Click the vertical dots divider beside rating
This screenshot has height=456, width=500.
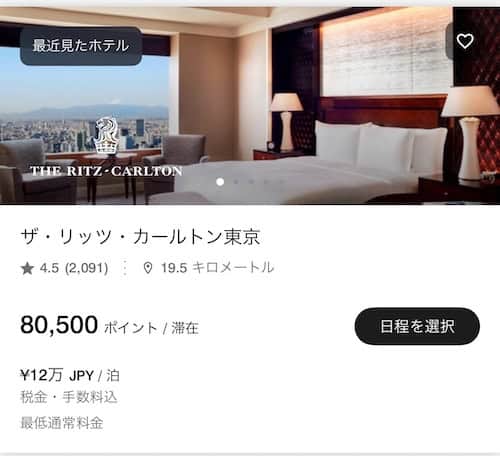pyautogui.click(x=125, y=268)
